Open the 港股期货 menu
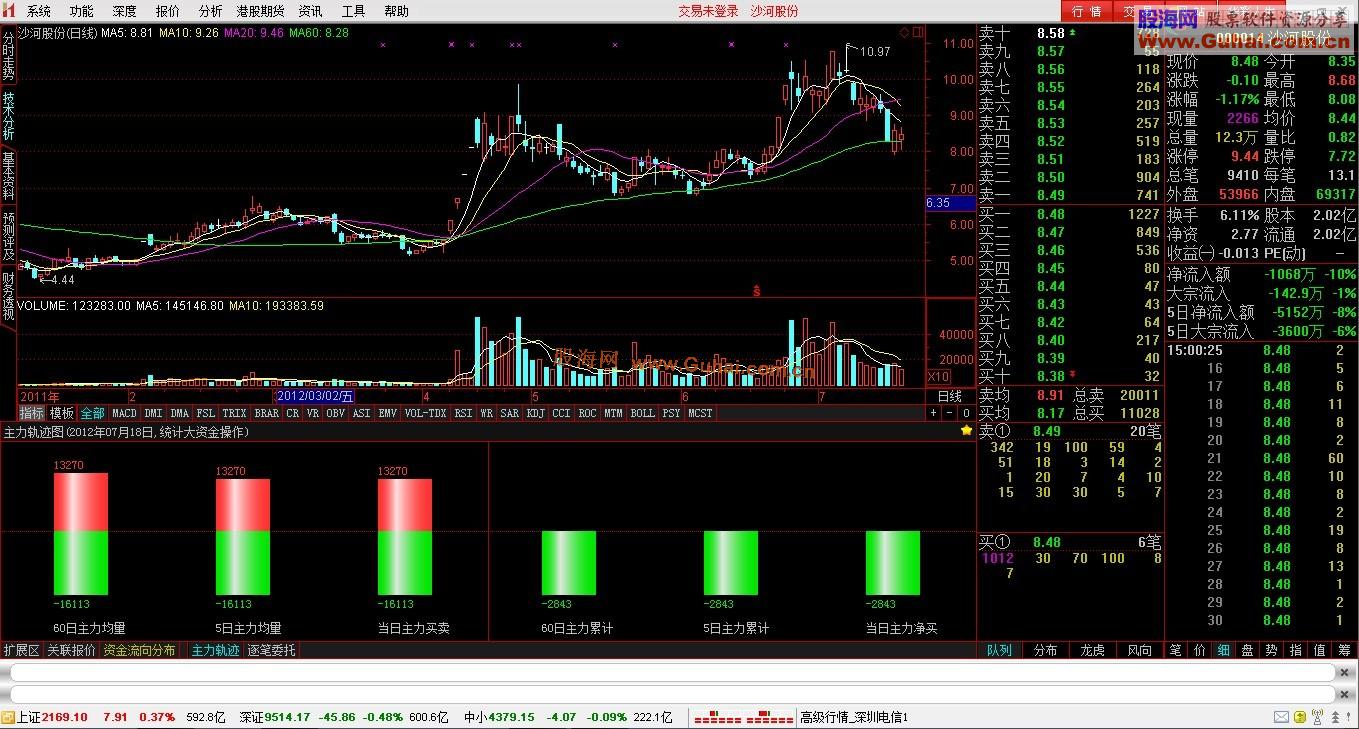 [x=260, y=11]
